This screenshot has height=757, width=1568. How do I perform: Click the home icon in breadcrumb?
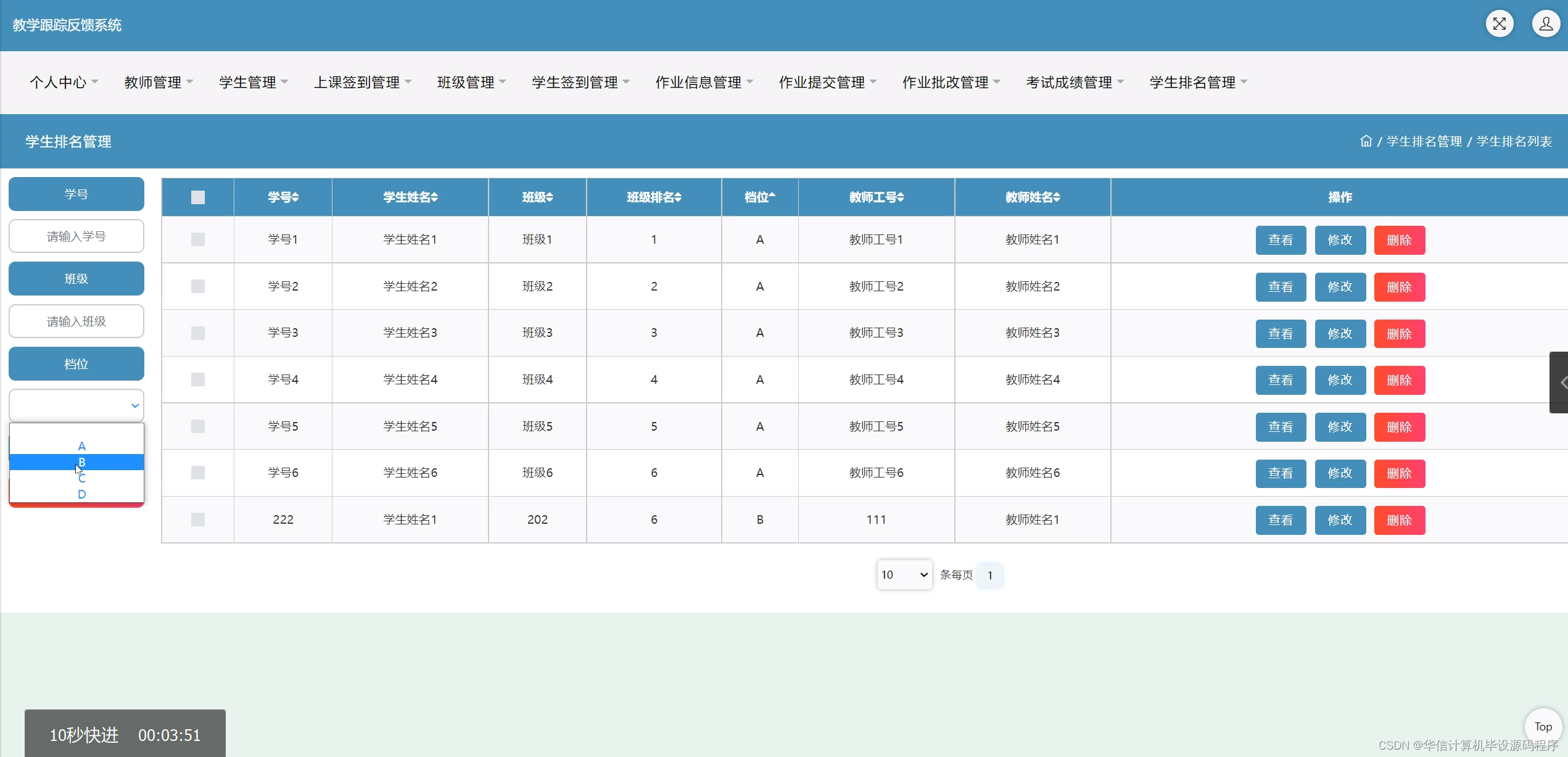point(1366,141)
